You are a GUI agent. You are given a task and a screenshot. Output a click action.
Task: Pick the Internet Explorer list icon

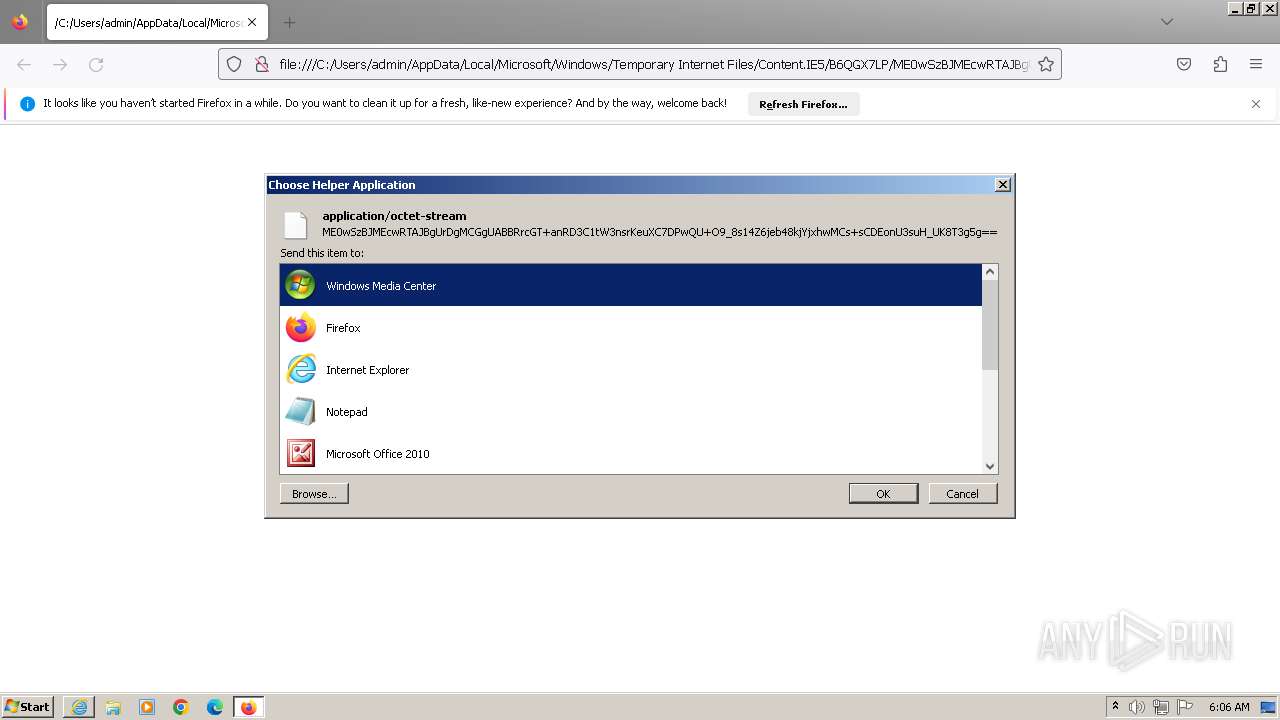[x=300, y=369]
